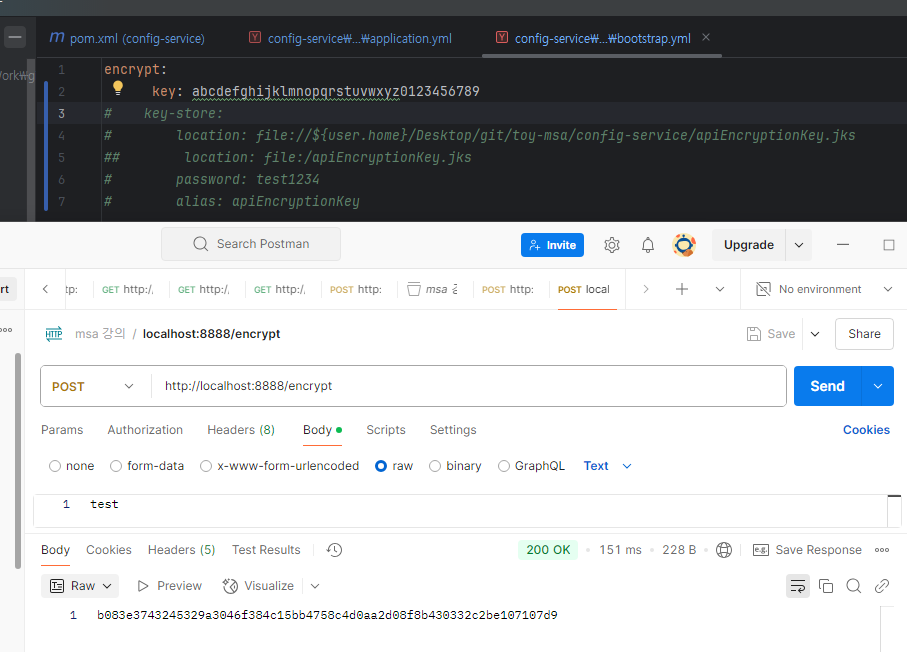
Task: Collapse the IDE side panel minus button
Action: 15,37
